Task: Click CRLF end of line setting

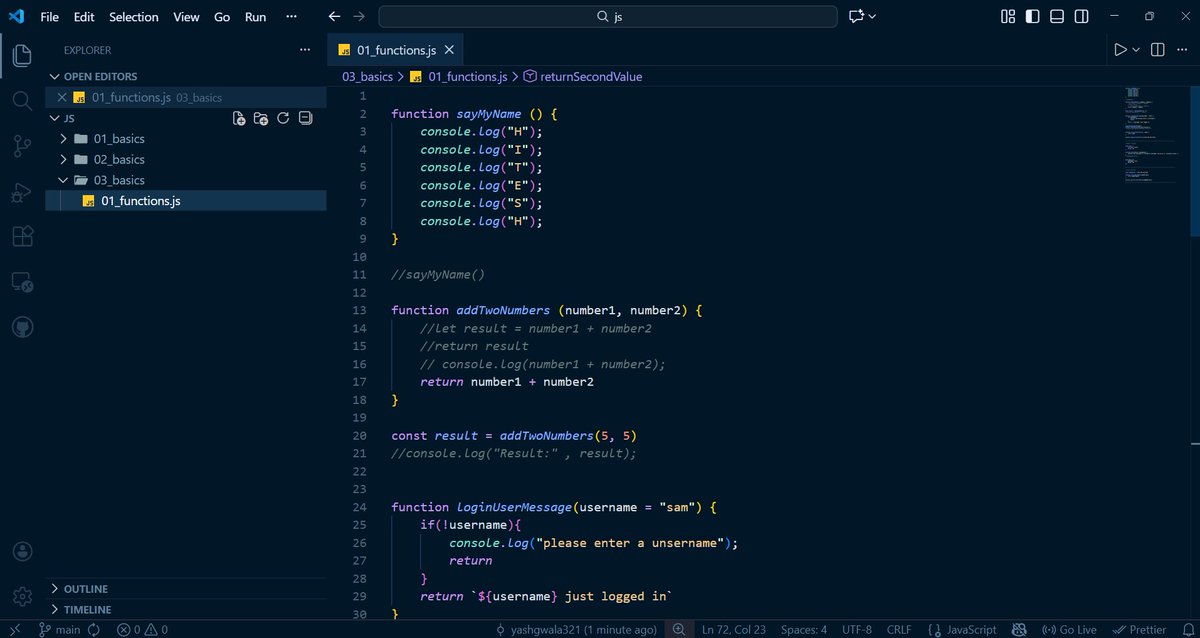Action: pyautogui.click(x=898, y=630)
